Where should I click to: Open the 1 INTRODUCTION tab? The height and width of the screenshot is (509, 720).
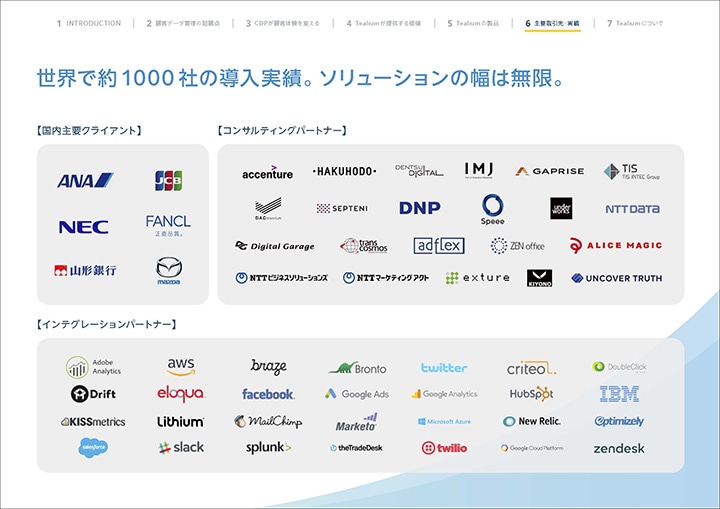click(89, 23)
